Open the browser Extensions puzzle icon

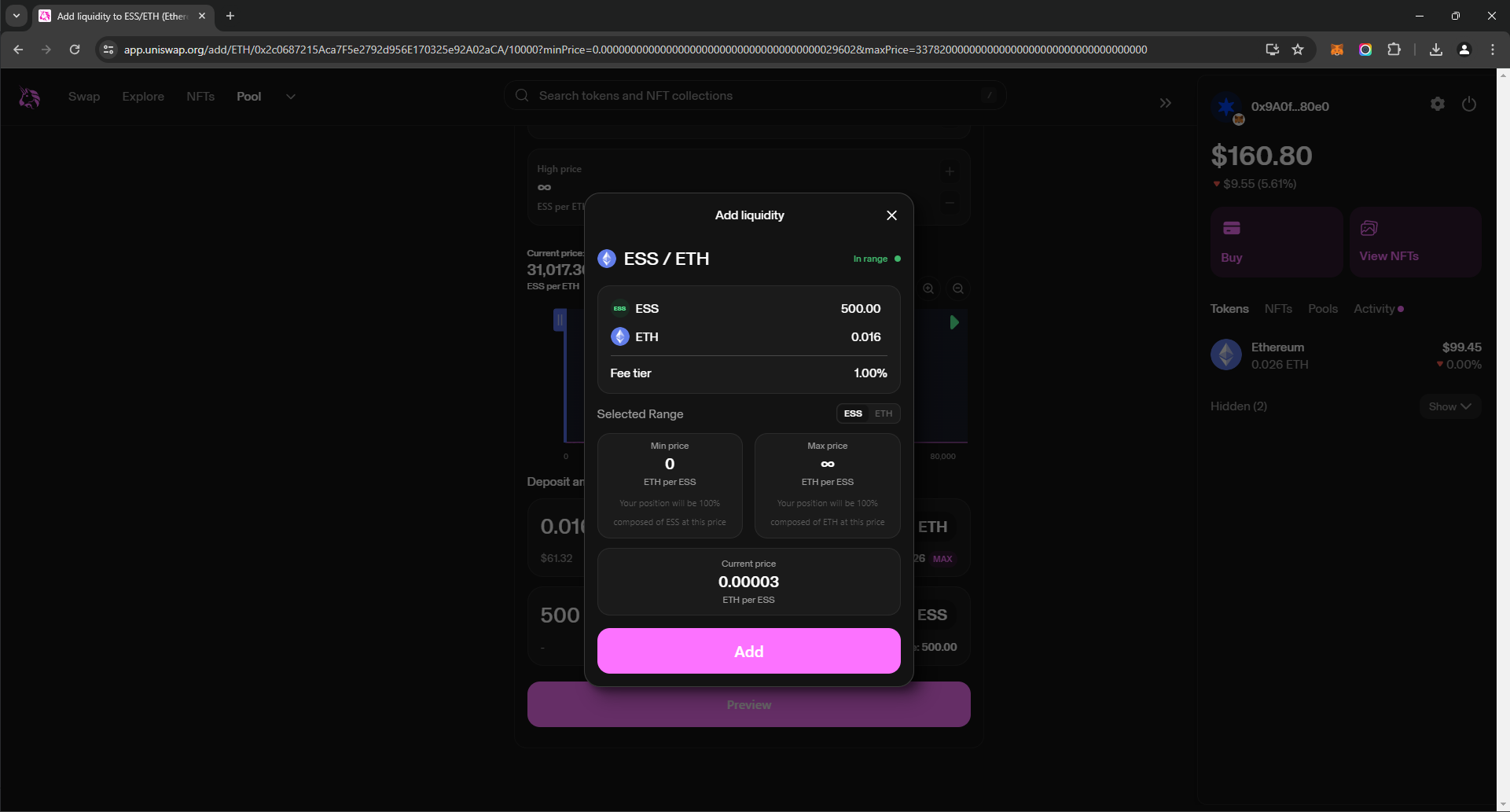pos(1394,50)
